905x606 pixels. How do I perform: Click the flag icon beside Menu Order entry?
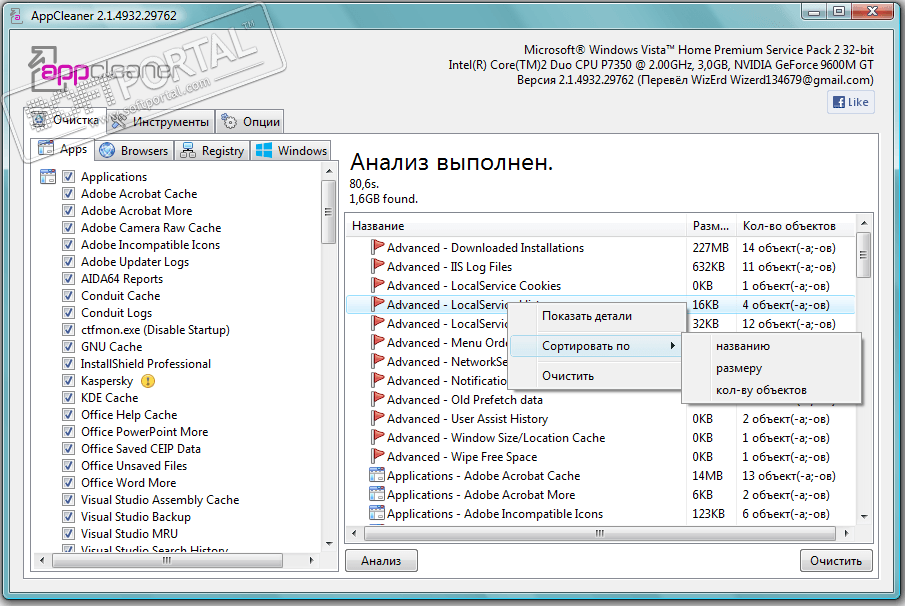[x=377, y=343]
